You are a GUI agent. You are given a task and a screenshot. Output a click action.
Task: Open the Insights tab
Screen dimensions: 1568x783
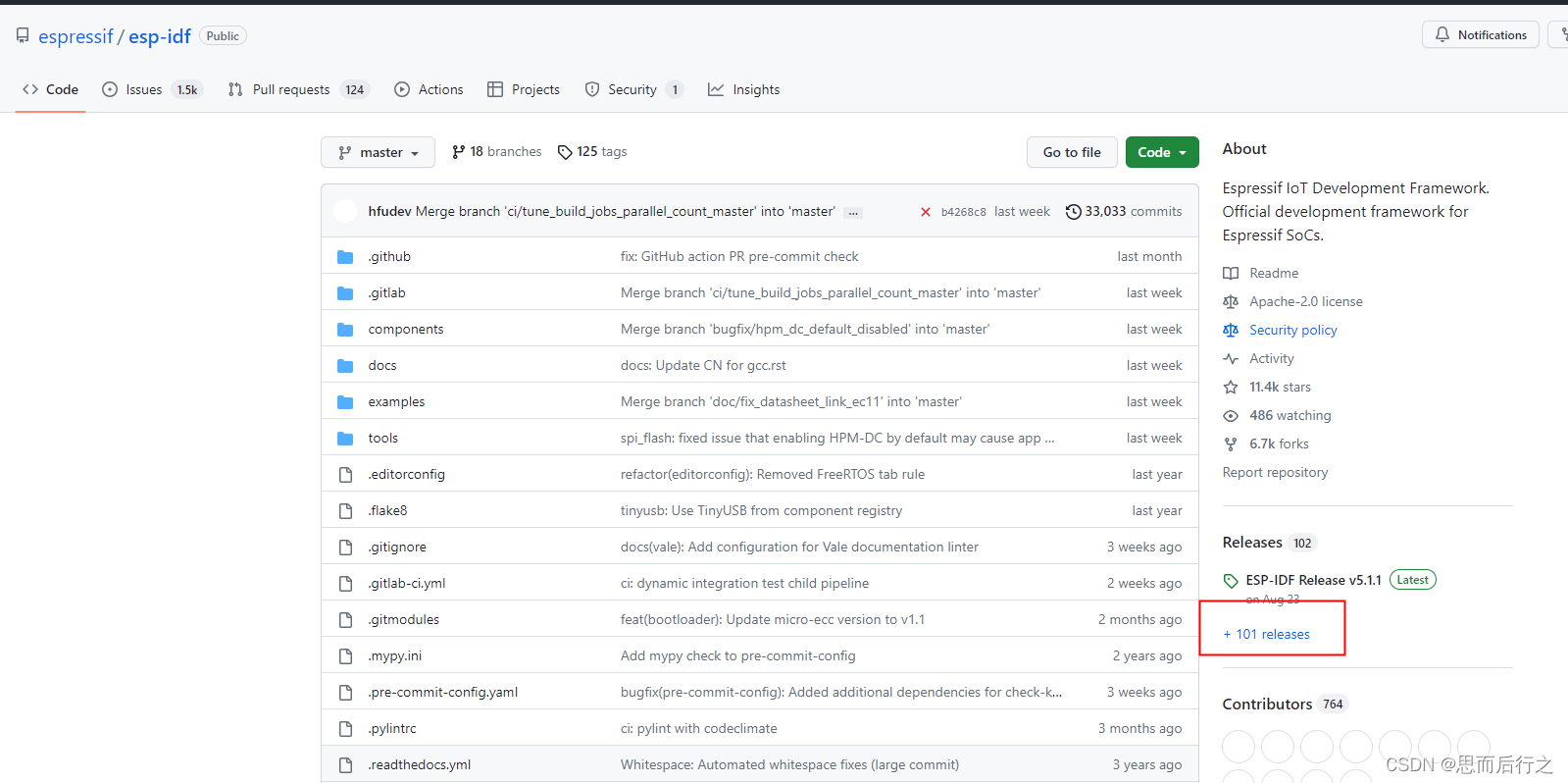(744, 89)
